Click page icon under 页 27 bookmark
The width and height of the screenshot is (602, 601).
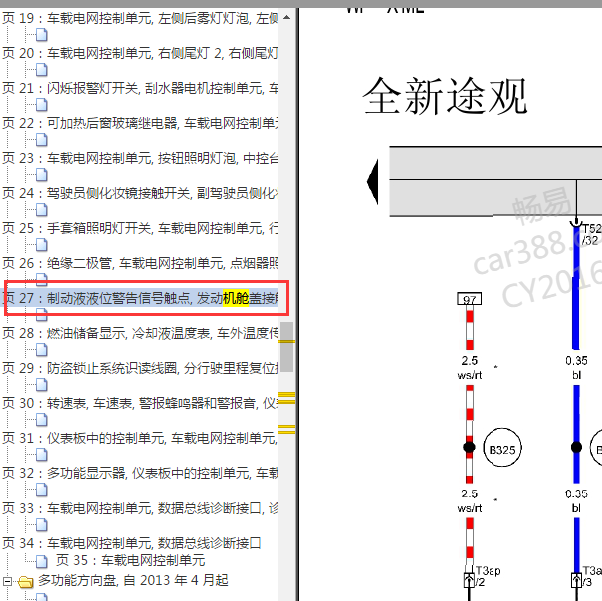[x=41, y=315]
